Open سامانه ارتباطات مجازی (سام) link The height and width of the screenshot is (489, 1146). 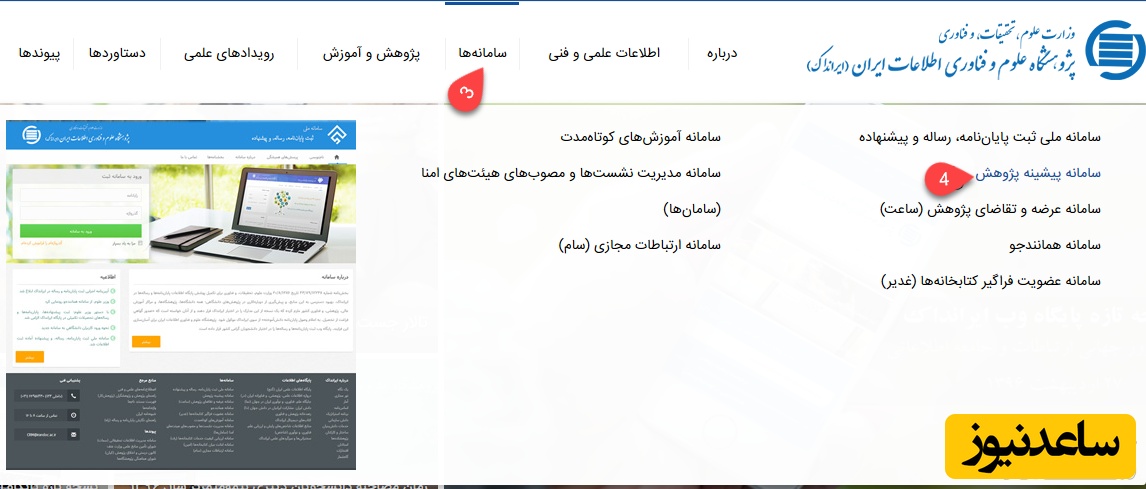[x=640, y=245]
